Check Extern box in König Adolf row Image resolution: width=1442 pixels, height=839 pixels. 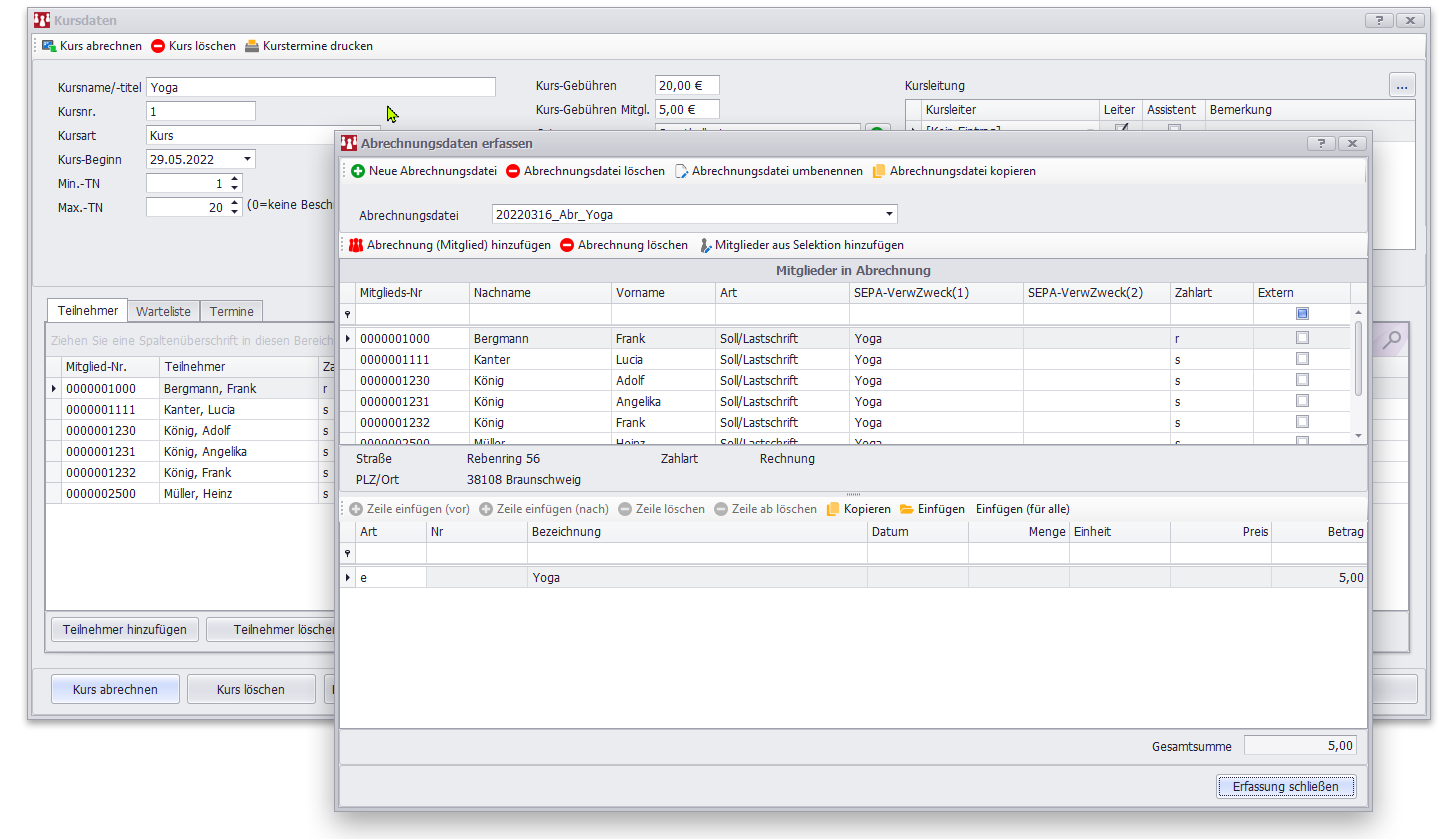1302,380
